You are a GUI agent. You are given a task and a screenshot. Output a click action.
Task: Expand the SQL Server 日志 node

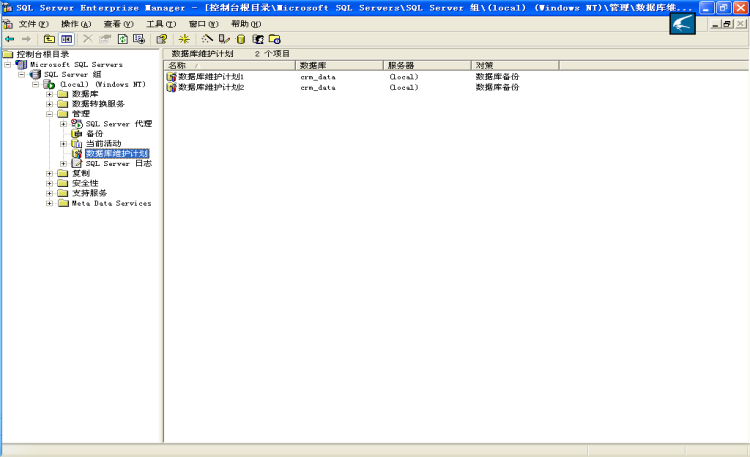pos(63,163)
